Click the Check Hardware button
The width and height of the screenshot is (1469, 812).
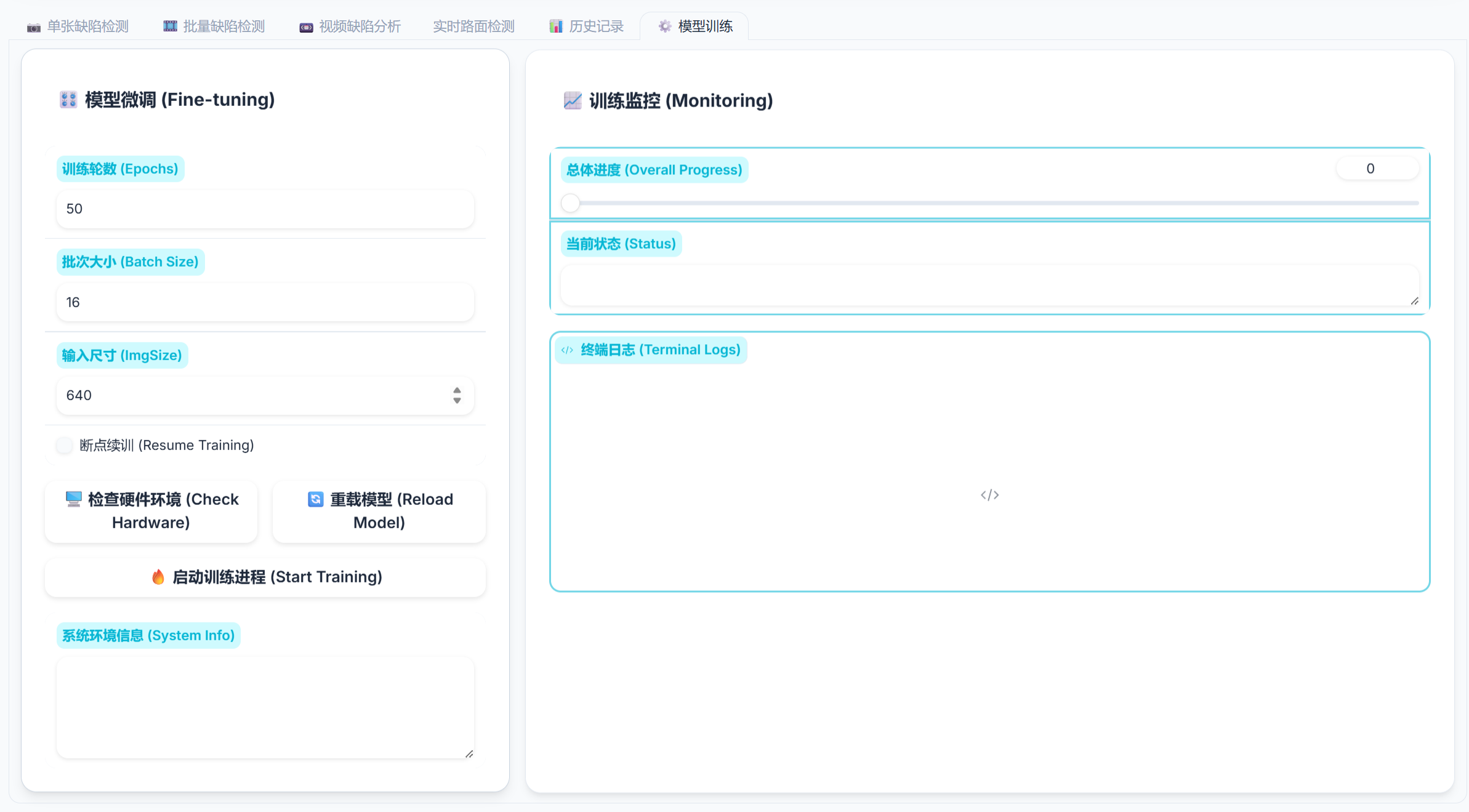151,511
